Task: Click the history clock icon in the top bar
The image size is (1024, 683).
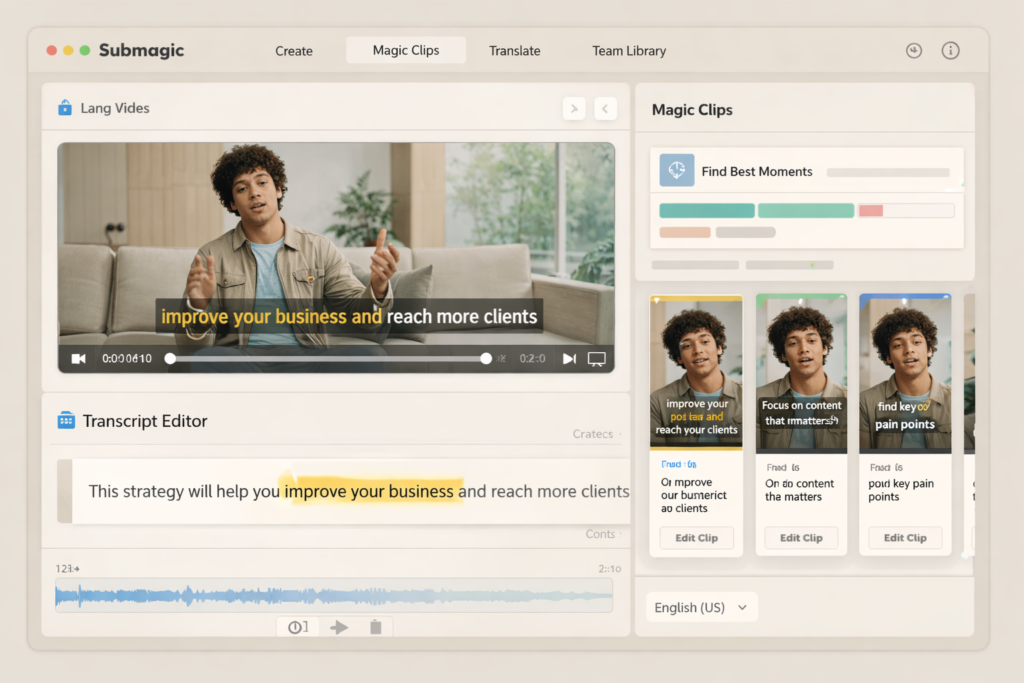Action: [x=913, y=50]
